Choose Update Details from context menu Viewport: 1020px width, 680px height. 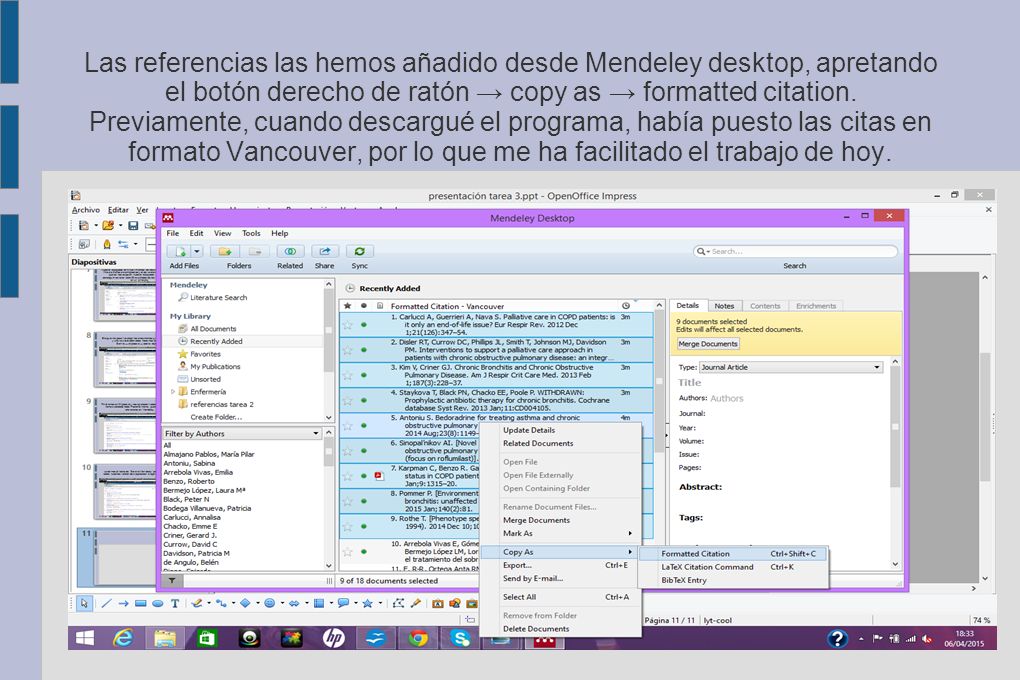click(x=529, y=430)
